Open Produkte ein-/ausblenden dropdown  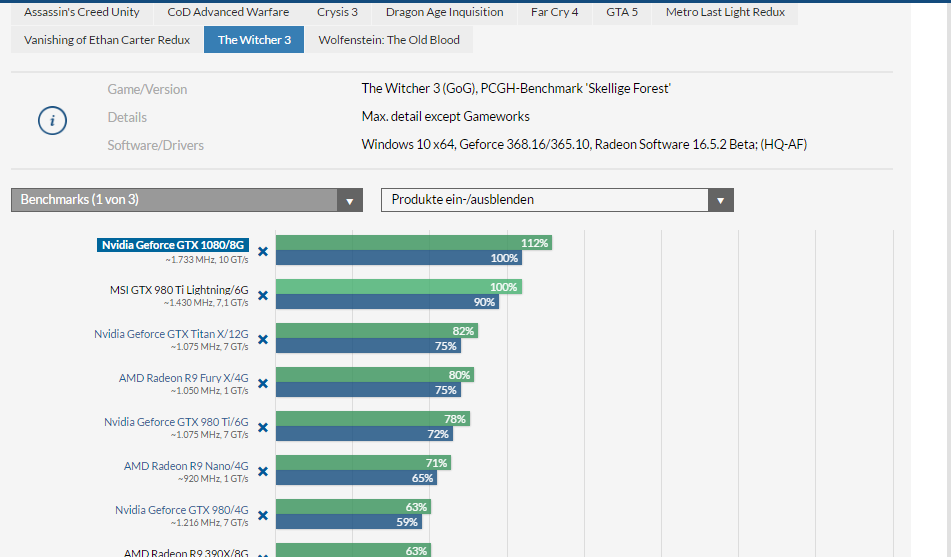(x=557, y=200)
